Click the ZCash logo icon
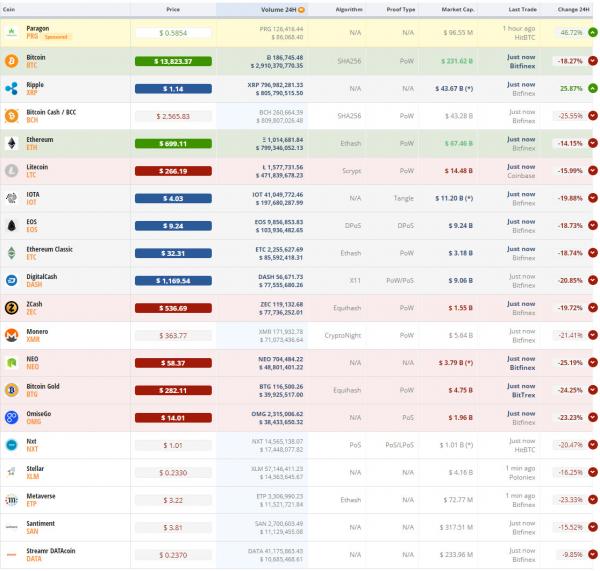Viewport: 600px width, 571px height. (x=11, y=308)
